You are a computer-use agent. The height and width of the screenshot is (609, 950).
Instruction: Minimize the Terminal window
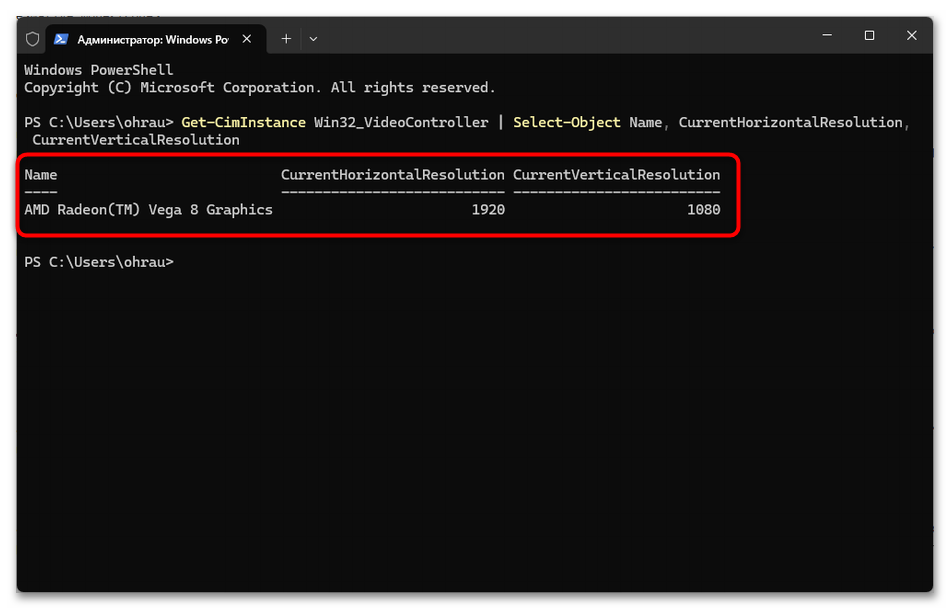tap(827, 35)
